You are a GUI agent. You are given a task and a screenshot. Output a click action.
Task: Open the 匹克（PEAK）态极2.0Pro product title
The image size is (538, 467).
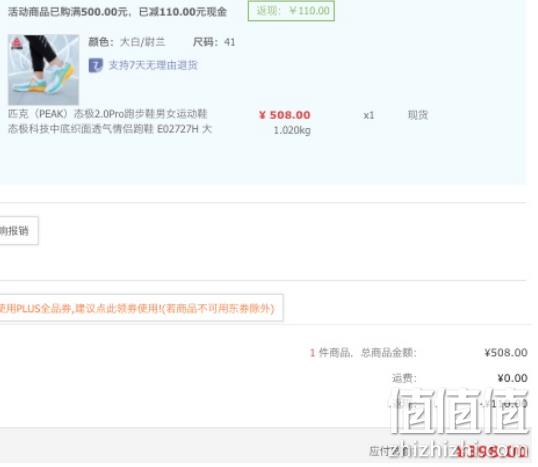(x=107, y=114)
